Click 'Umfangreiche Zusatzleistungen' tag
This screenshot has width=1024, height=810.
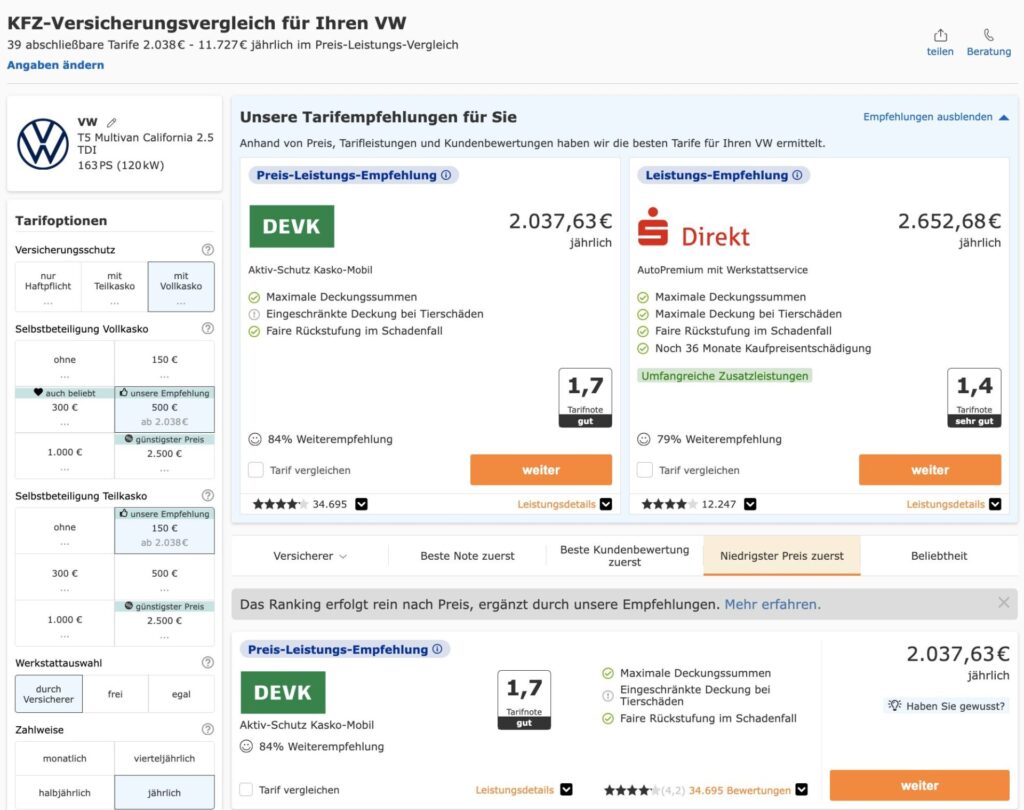coord(724,376)
